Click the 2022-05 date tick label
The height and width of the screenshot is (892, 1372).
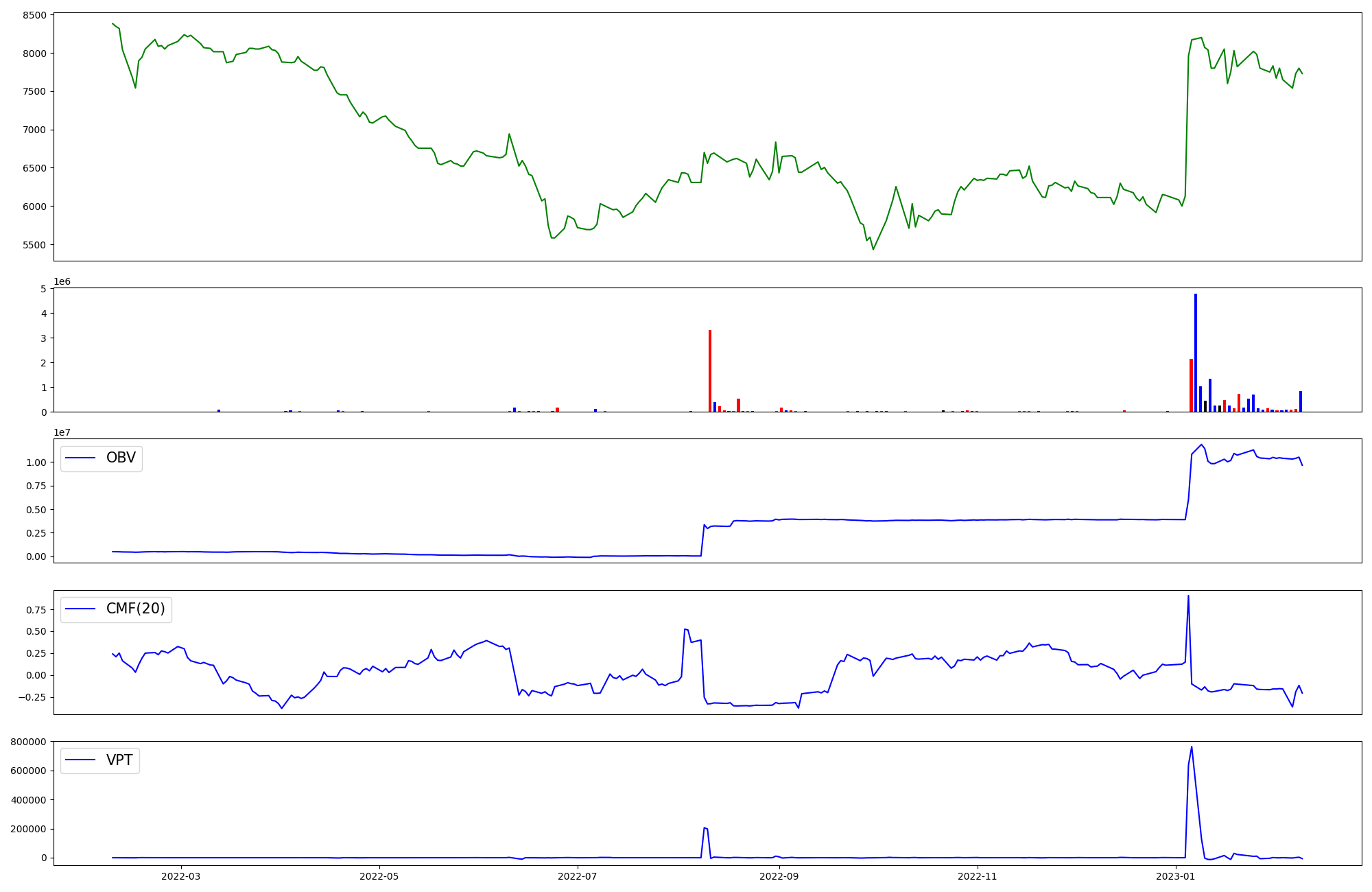coord(379,876)
